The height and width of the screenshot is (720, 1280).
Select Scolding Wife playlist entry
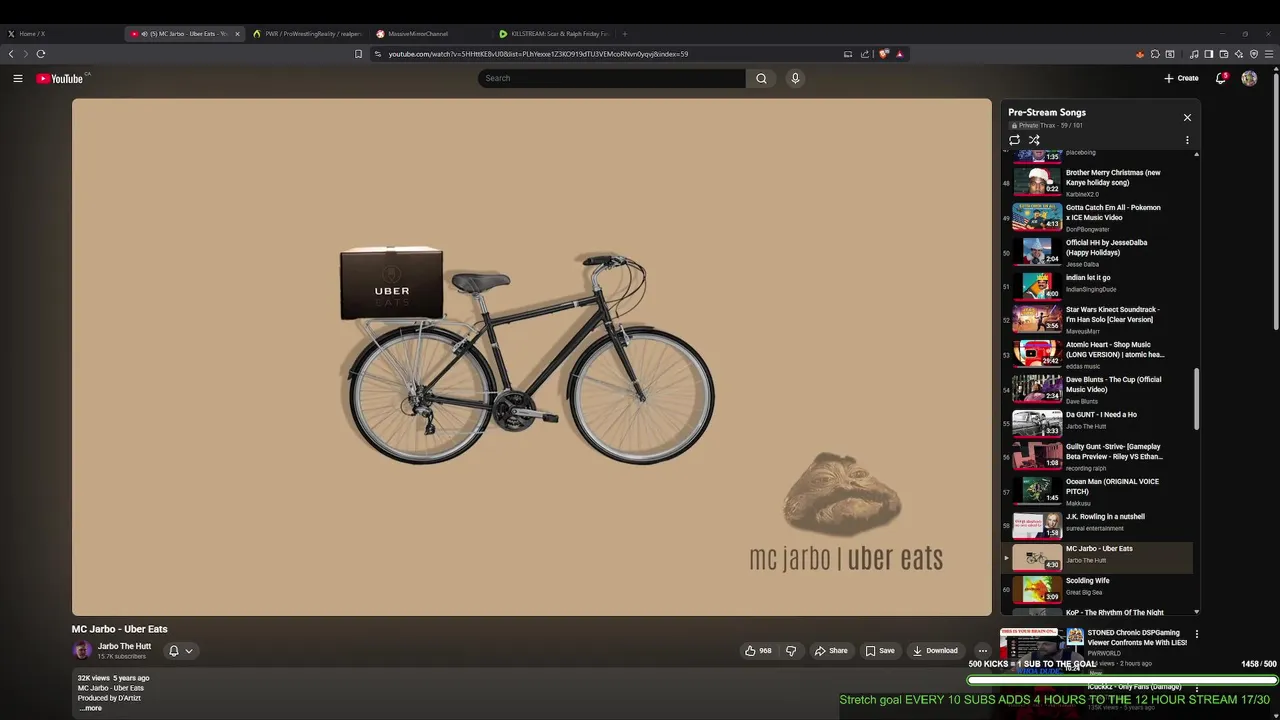[x=1097, y=589]
